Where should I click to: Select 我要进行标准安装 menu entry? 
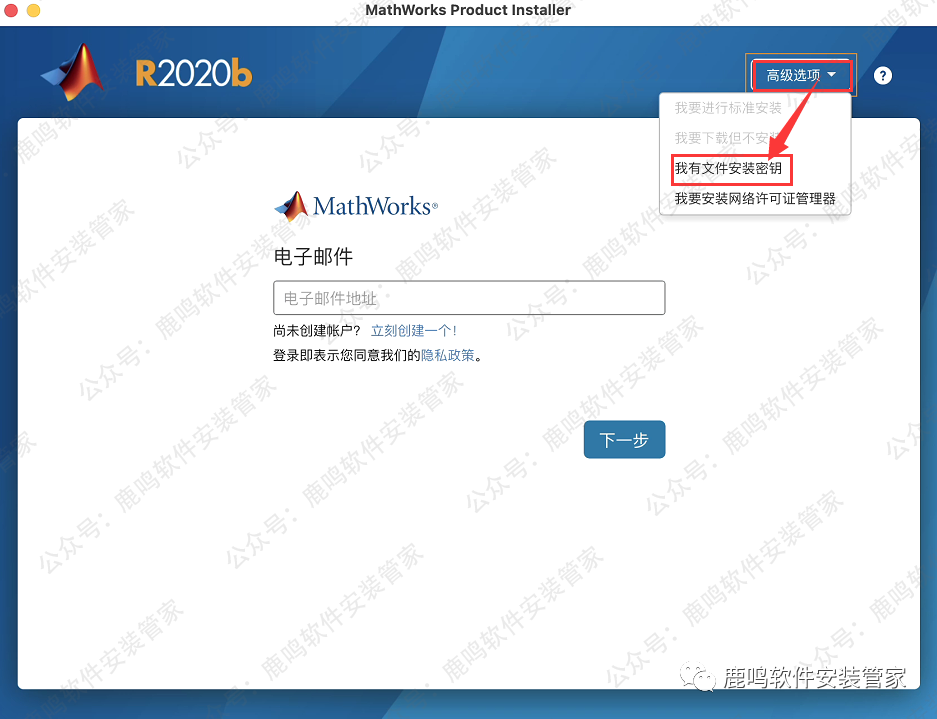pos(728,108)
